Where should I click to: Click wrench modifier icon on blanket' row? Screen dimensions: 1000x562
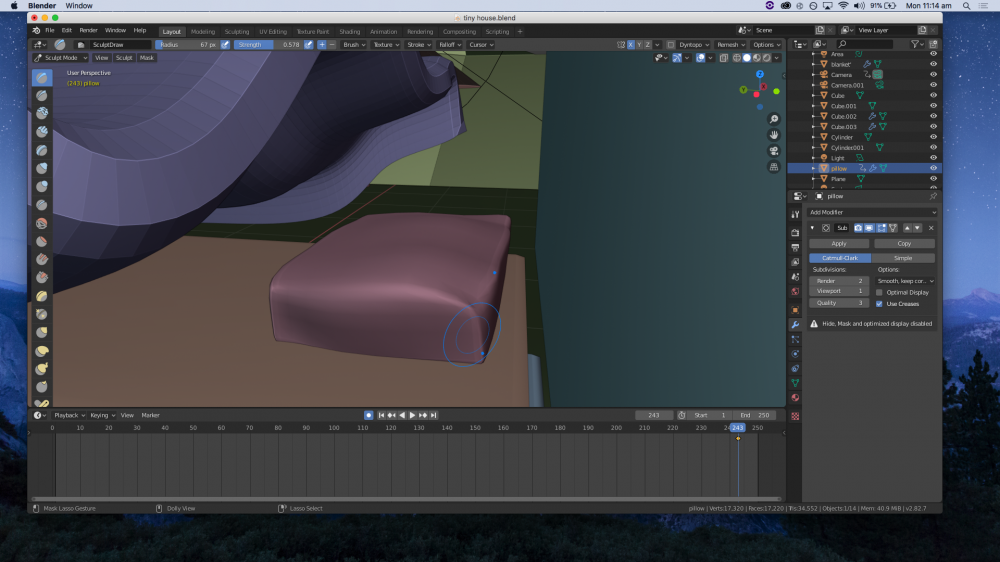pos(867,64)
